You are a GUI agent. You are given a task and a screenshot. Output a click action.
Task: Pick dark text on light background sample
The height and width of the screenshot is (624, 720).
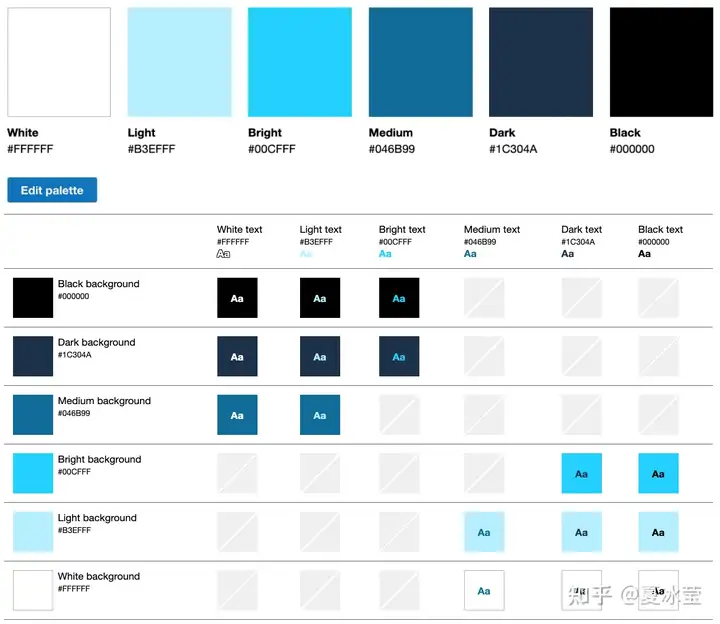click(x=582, y=532)
